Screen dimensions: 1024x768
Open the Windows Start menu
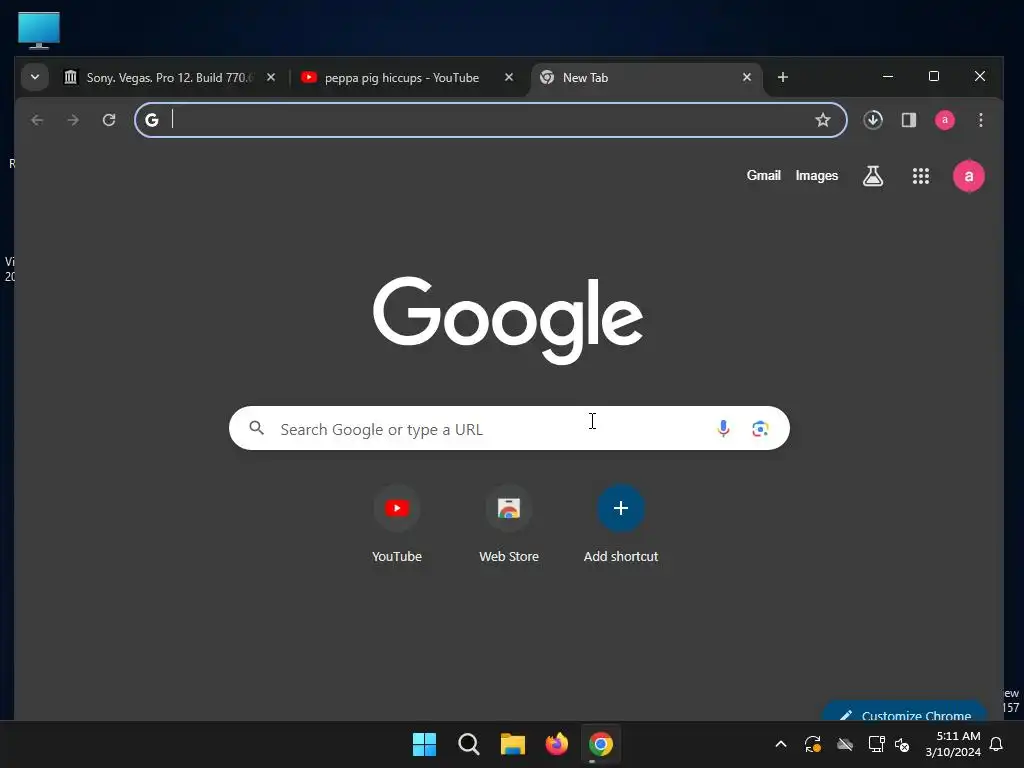click(x=424, y=744)
